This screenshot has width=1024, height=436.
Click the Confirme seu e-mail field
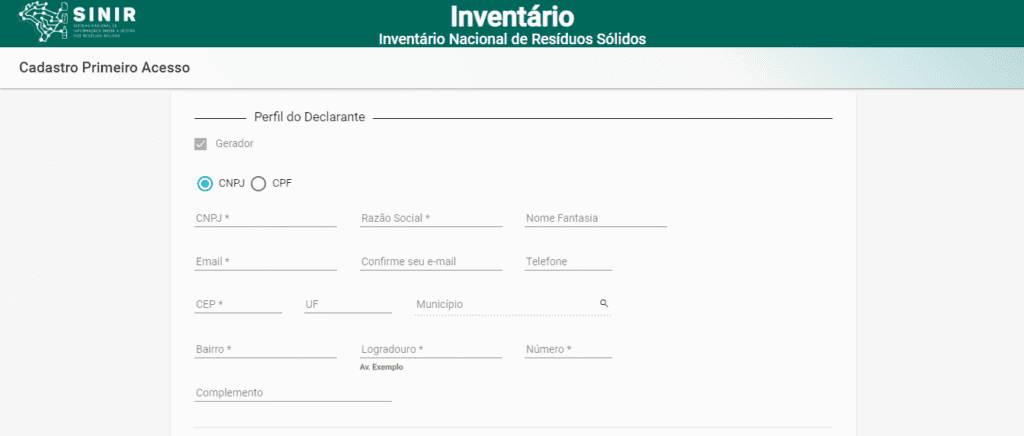pos(431,262)
